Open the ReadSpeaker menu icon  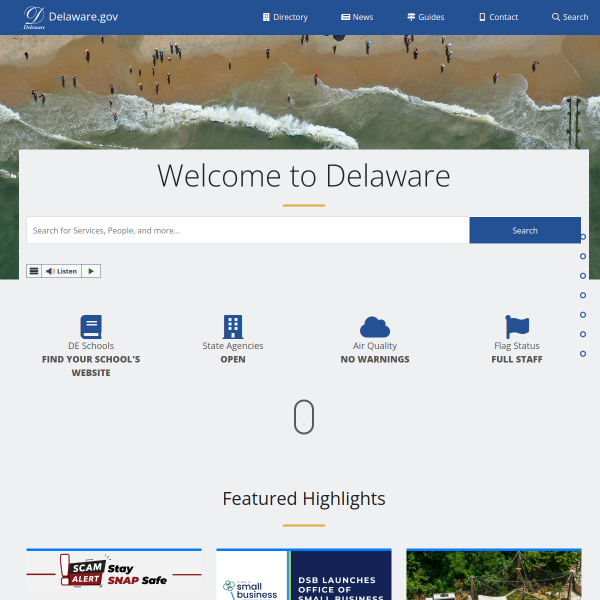coord(34,271)
